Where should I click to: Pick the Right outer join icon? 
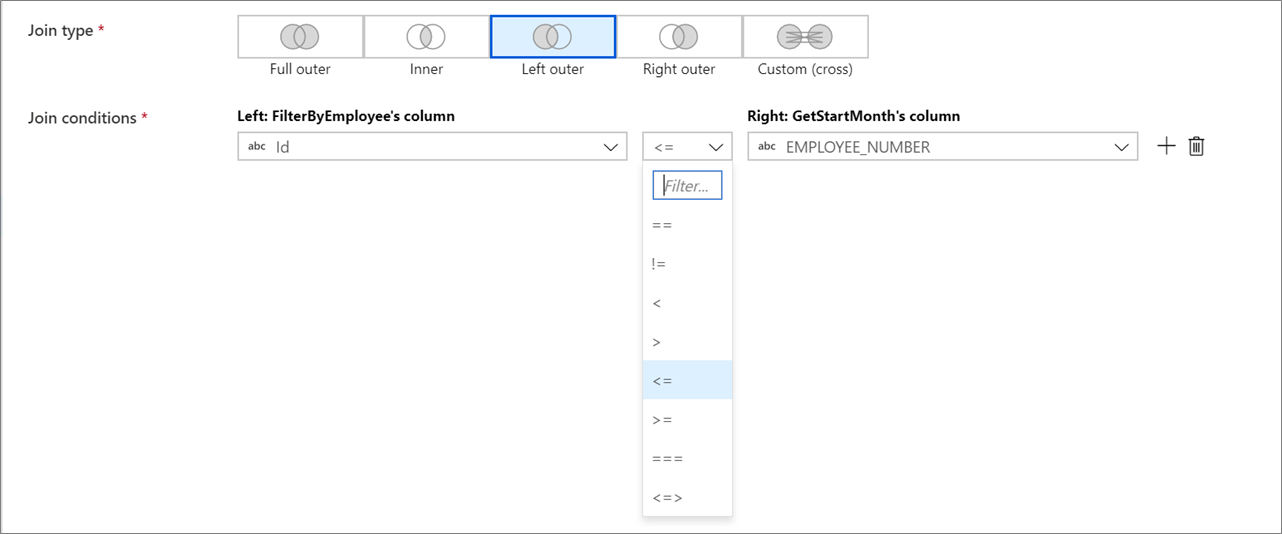point(679,37)
